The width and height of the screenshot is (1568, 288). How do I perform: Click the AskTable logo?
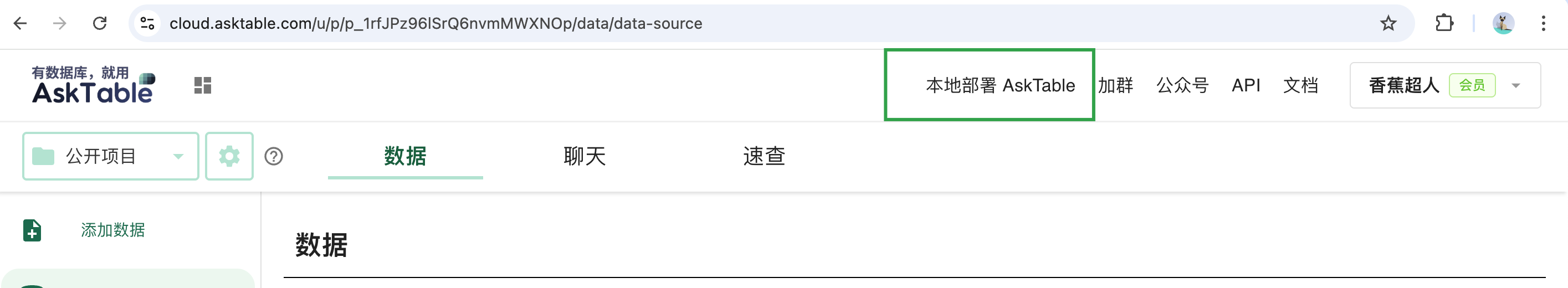coord(93,85)
